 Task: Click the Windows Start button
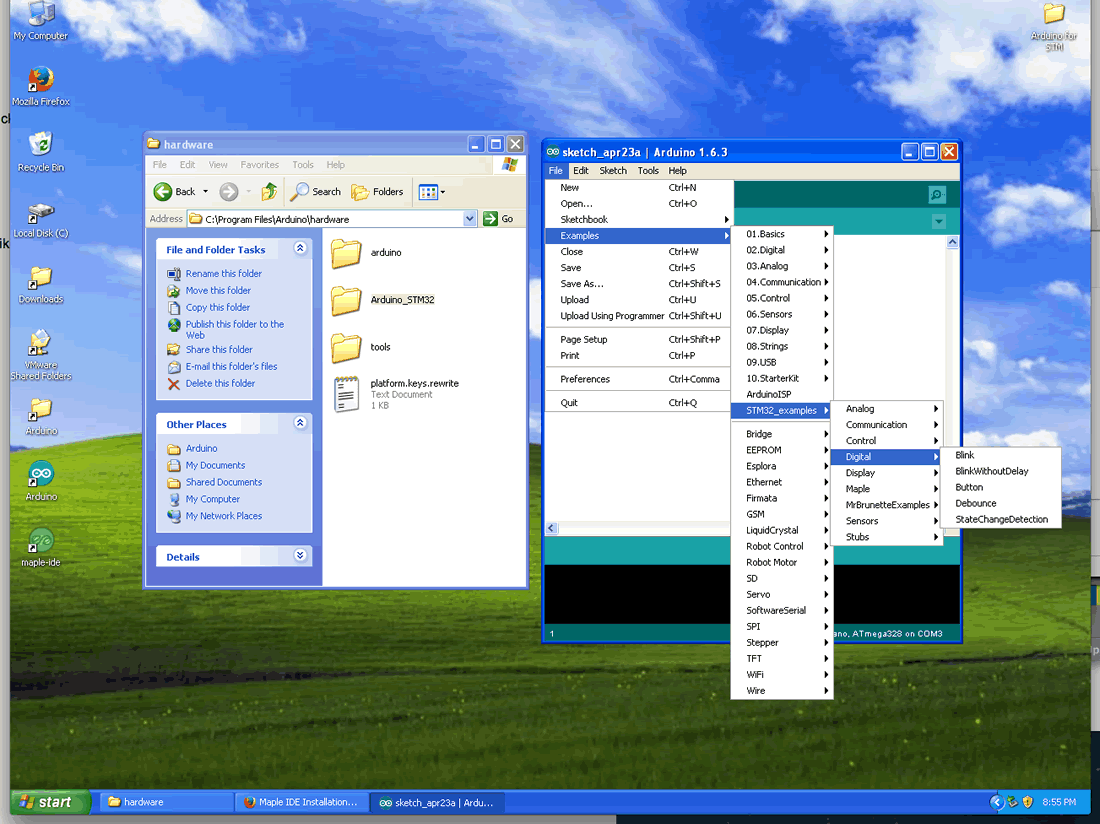(49, 802)
